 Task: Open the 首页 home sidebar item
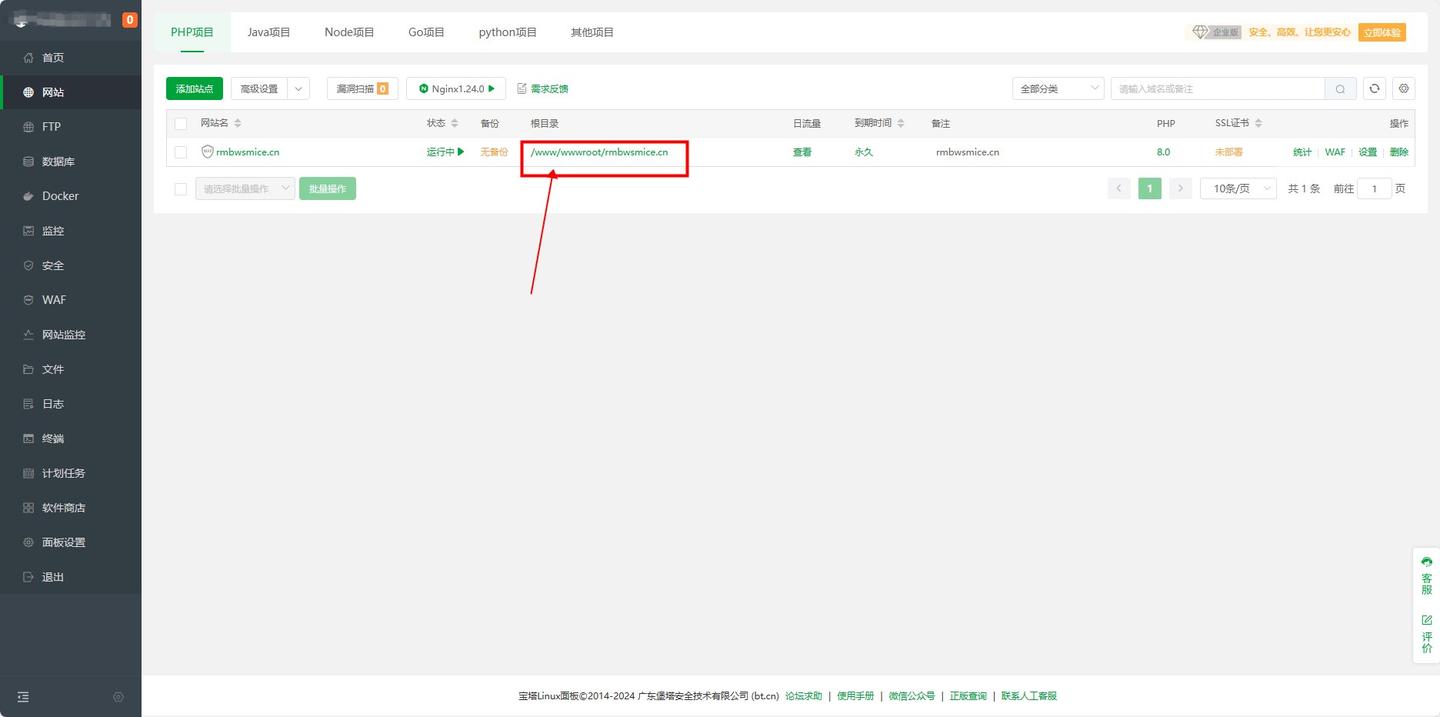click(x=70, y=58)
